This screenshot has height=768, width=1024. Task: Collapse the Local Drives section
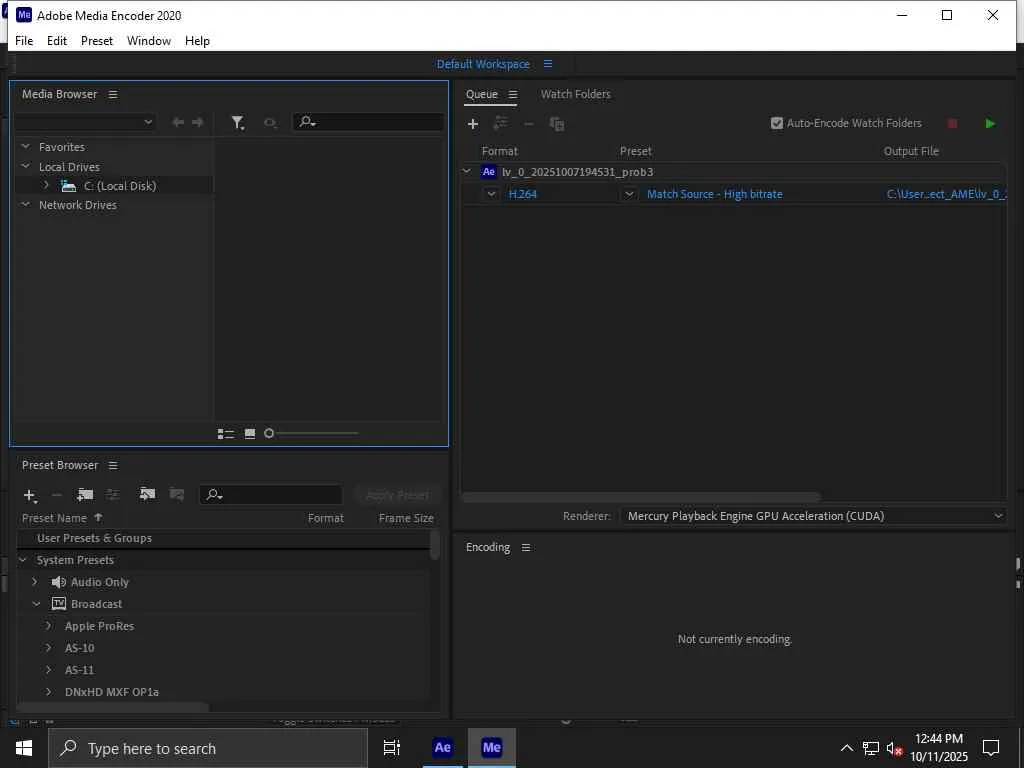(25, 167)
